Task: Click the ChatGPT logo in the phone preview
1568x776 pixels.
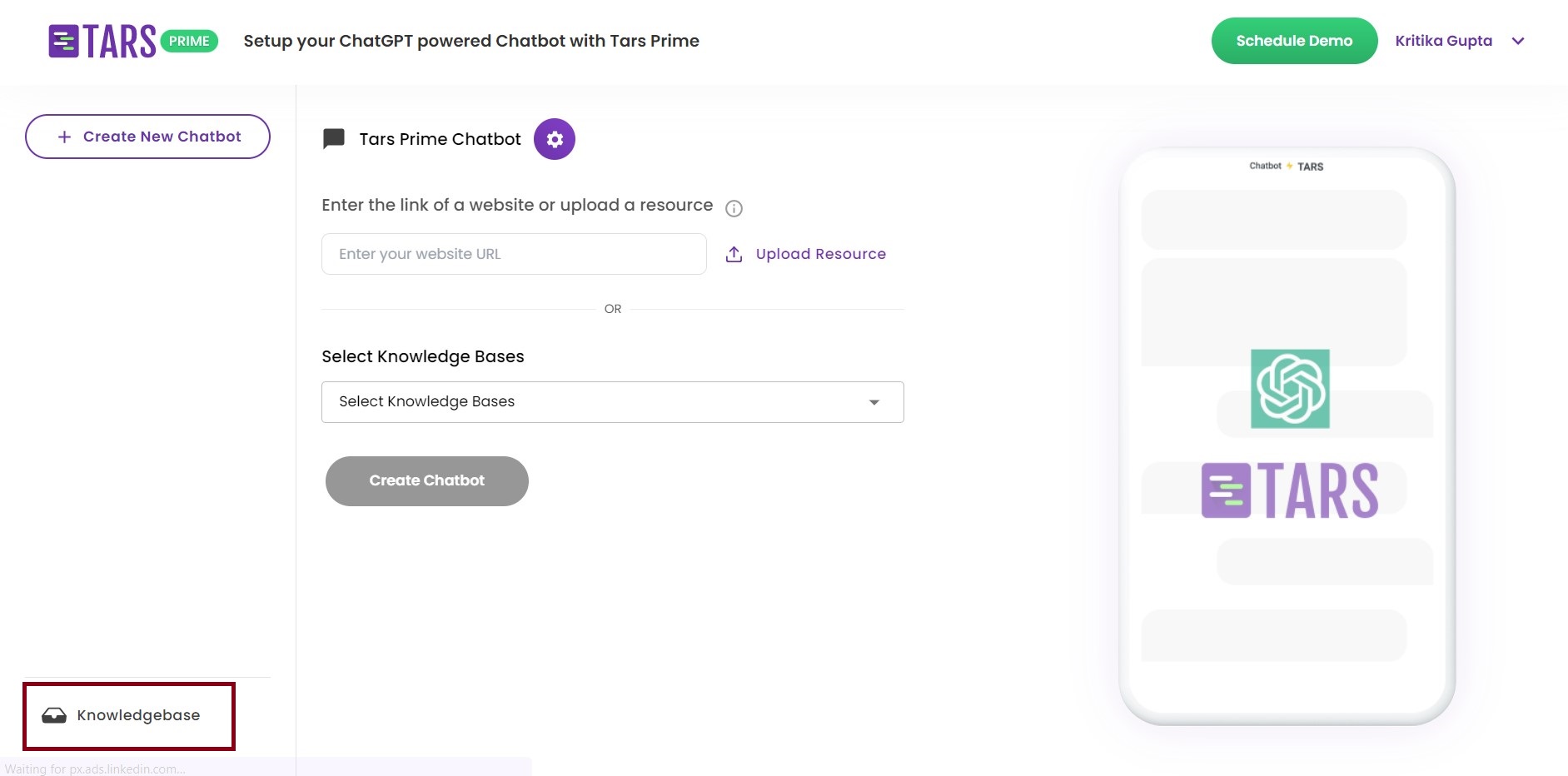Action: coord(1289,389)
